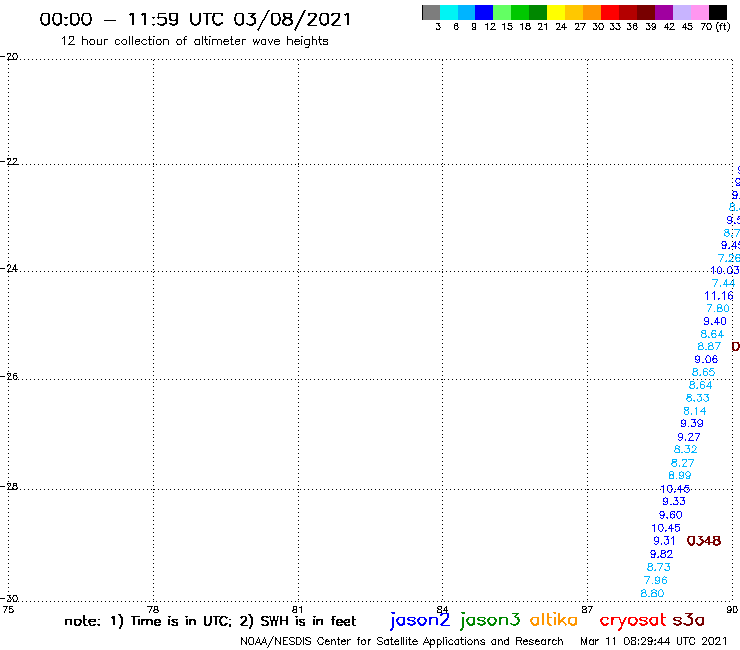Select the bright red color scale swatch
The image size is (740, 650).
[x=610, y=12]
